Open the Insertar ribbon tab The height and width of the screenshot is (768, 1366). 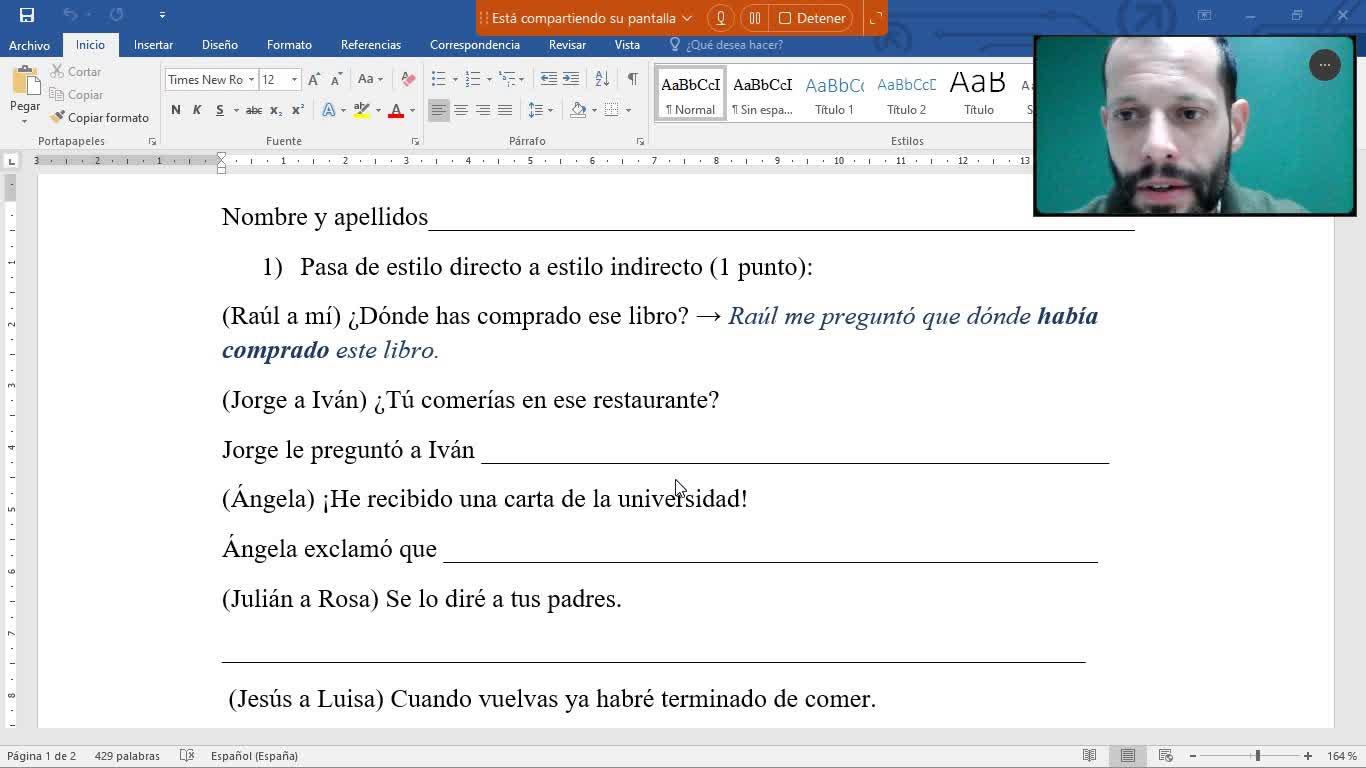(153, 45)
